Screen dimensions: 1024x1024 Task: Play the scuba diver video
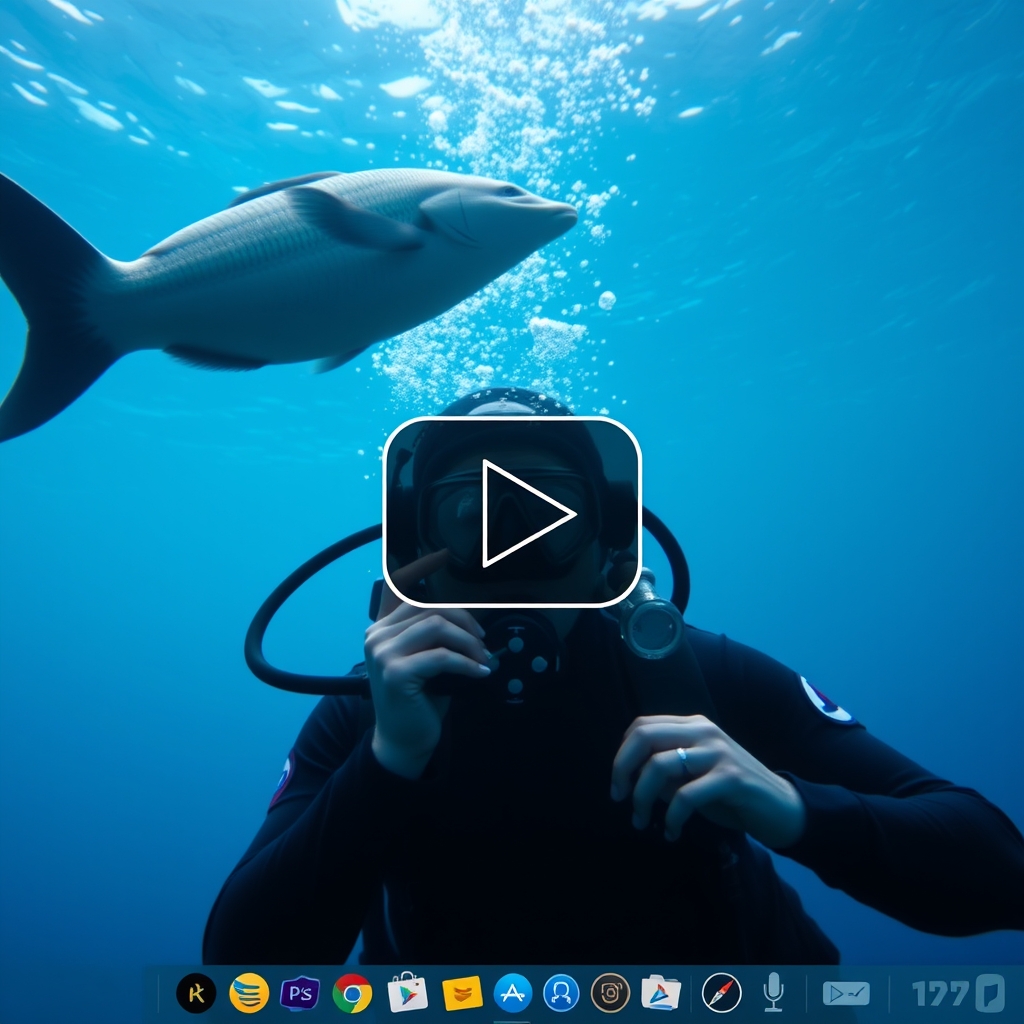pyautogui.click(x=512, y=513)
